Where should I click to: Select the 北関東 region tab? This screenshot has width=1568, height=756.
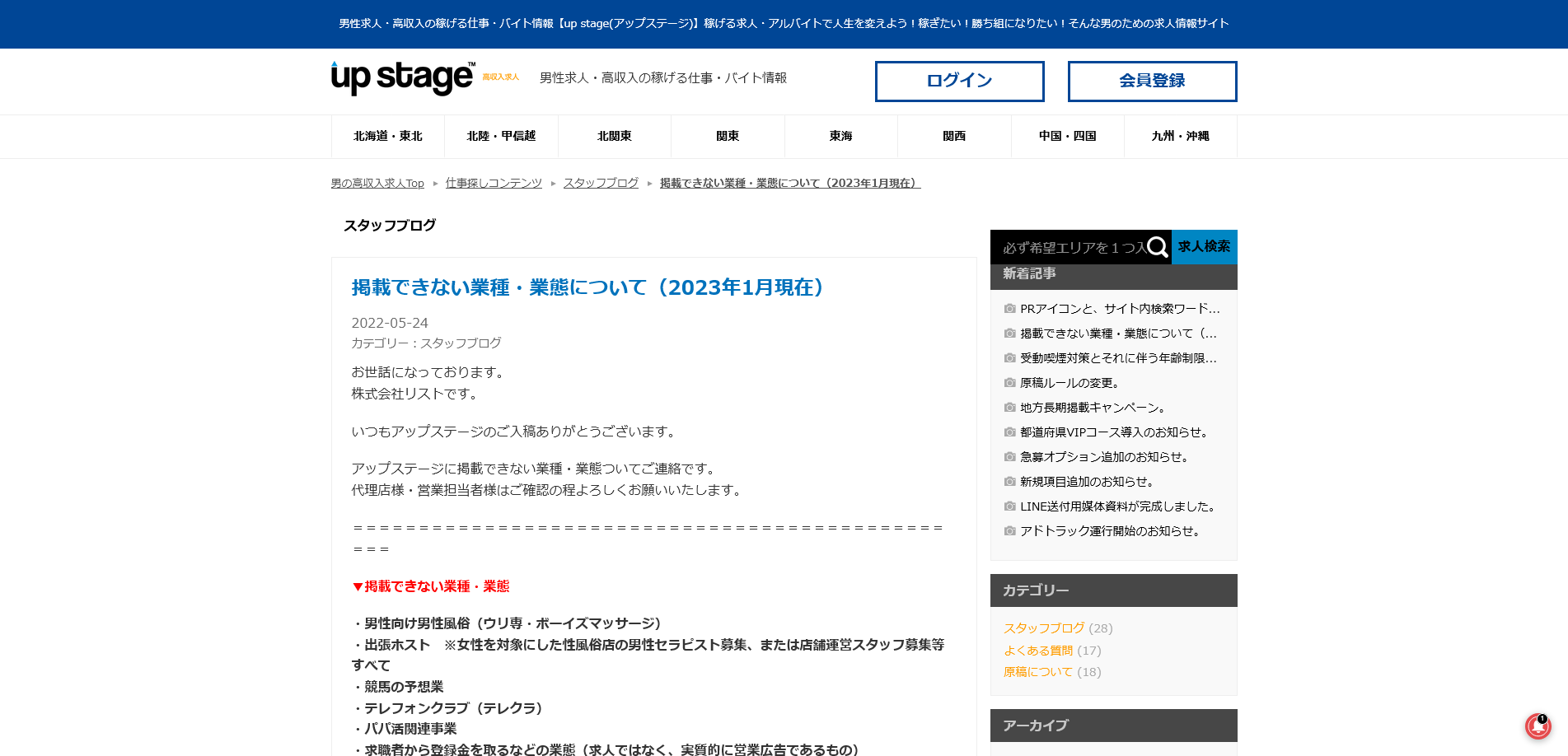pyautogui.click(x=615, y=137)
